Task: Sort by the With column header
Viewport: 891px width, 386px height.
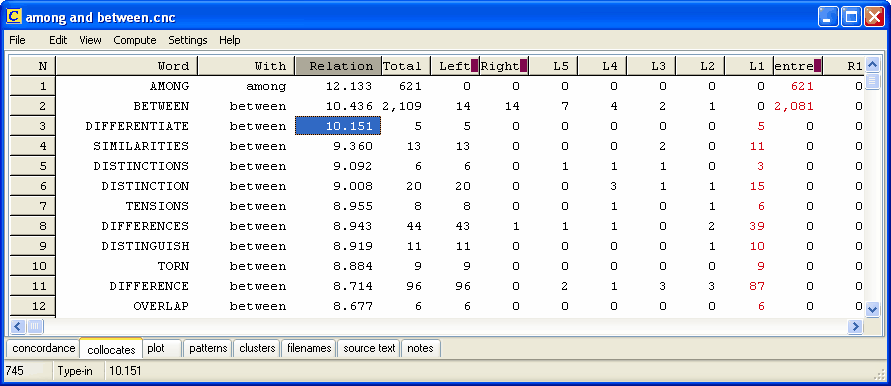Action: (x=246, y=66)
